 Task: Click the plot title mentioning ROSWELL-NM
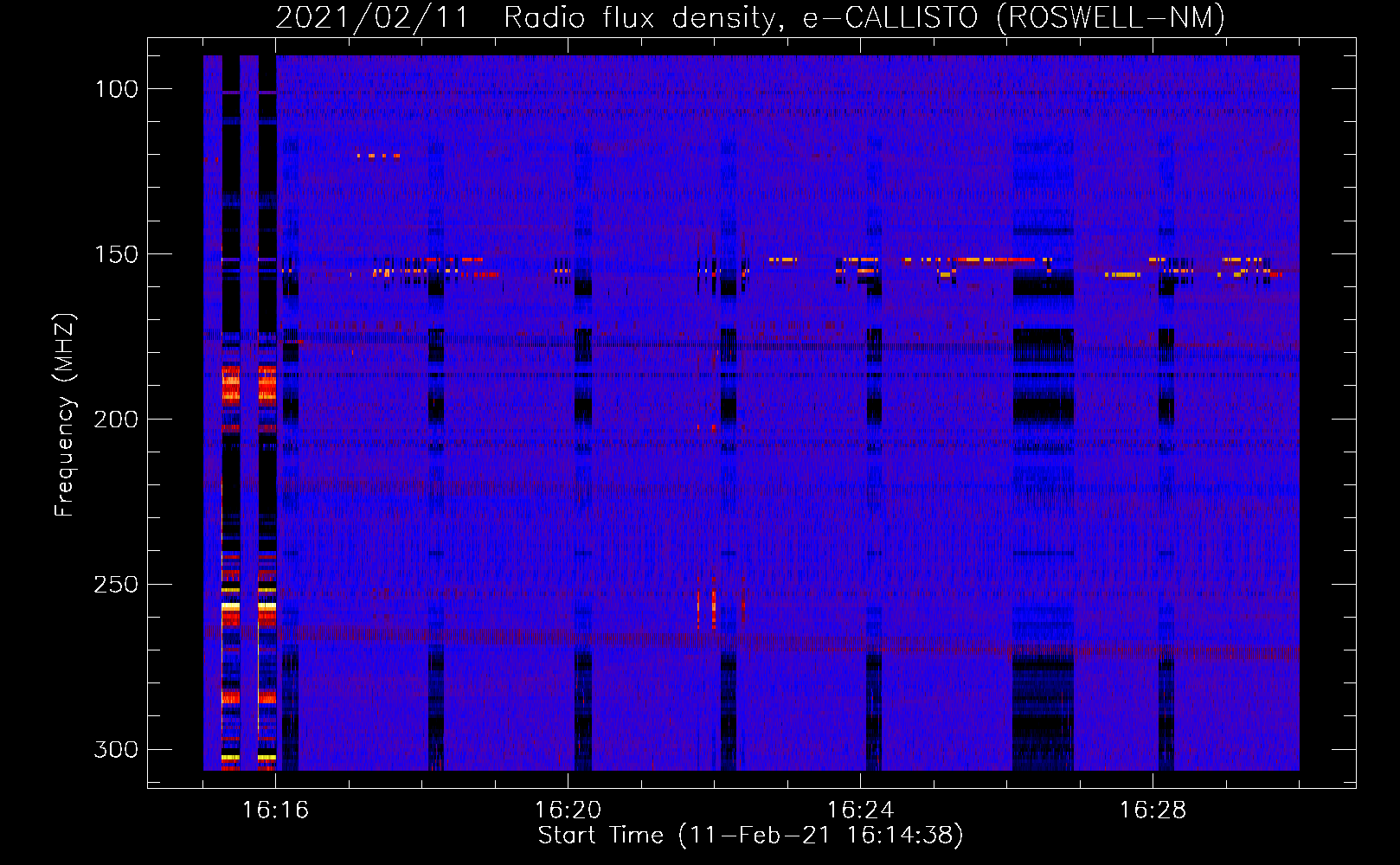(750, 17)
